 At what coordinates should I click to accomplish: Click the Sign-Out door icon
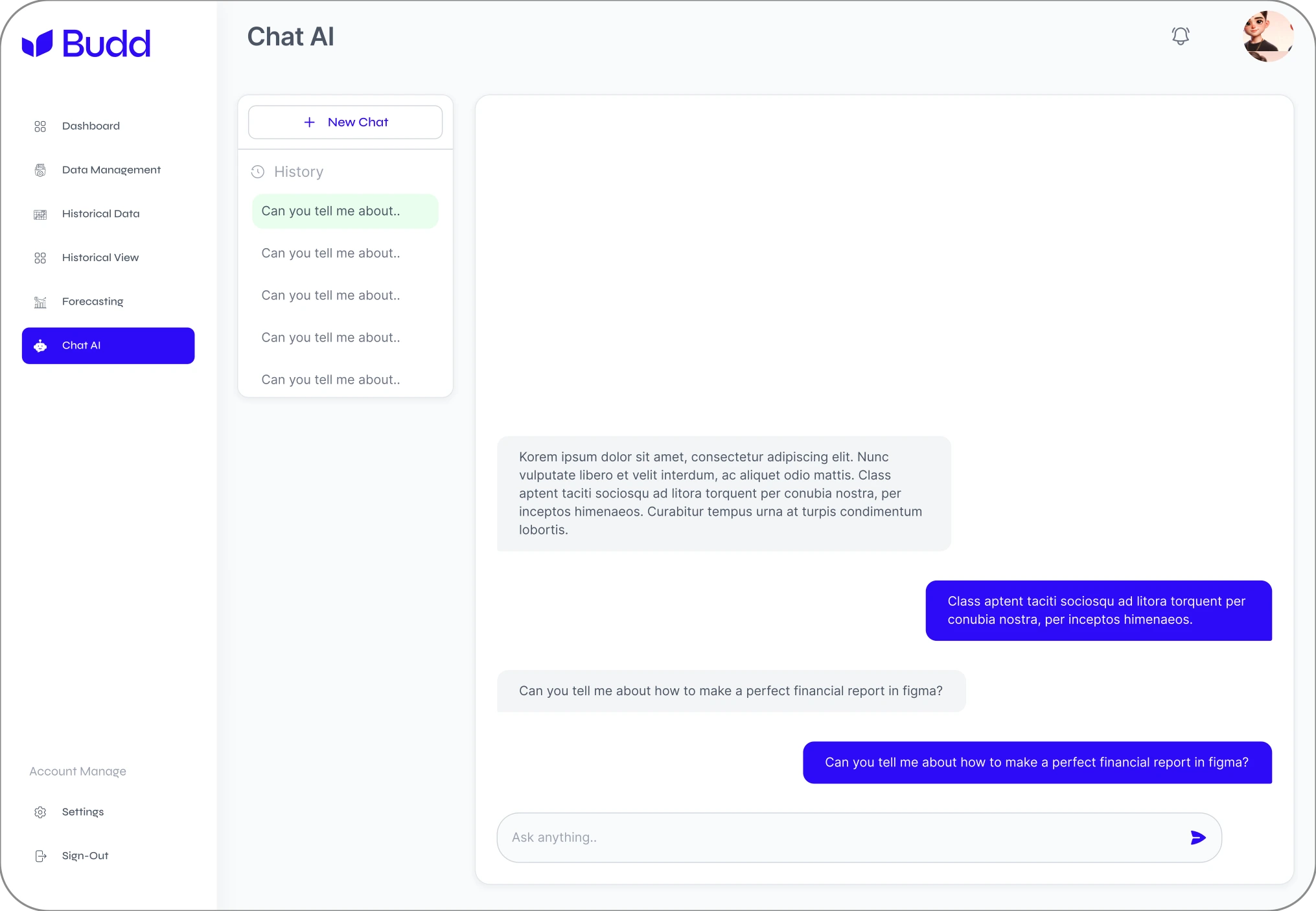point(40,856)
